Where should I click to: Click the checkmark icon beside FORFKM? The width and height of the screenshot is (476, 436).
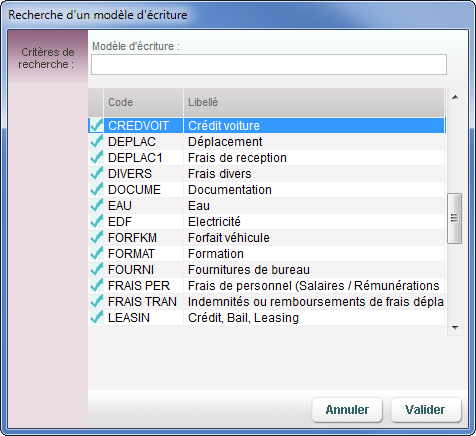(x=96, y=237)
